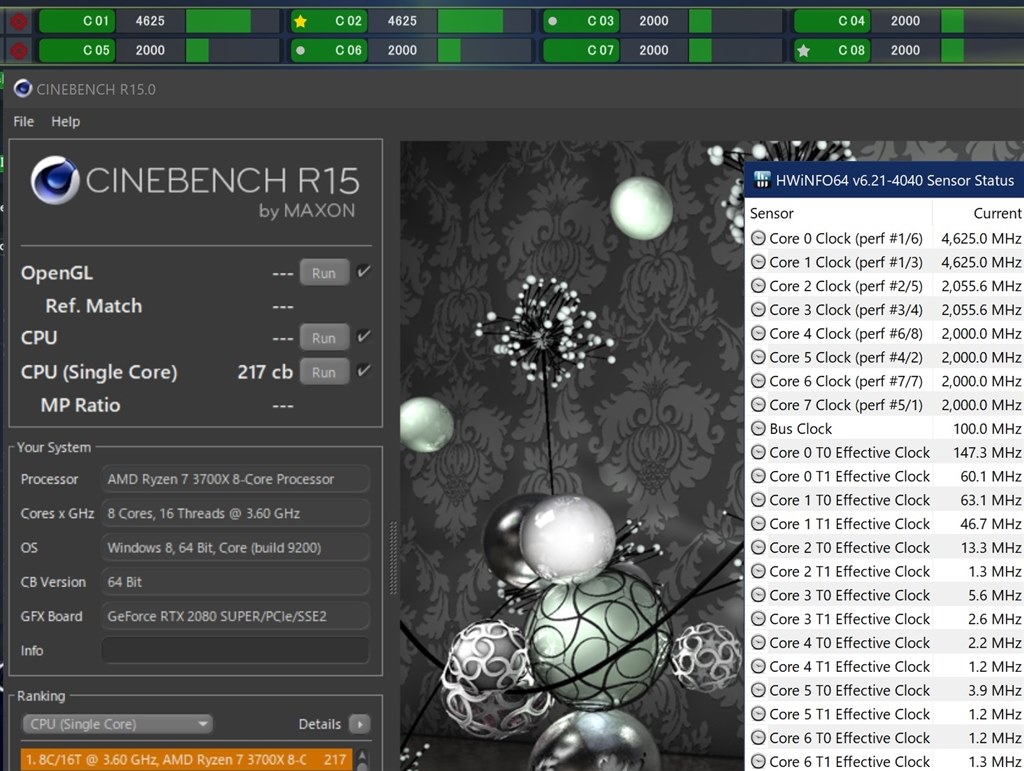The height and width of the screenshot is (771, 1024).
Task: Click the sensor icon for Core 5 Clock
Action: [758, 357]
